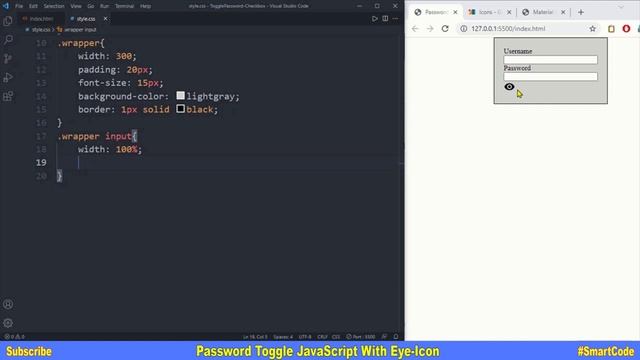Image resolution: width=640 pixels, height=360 pixels.
Task: Open the Terminal menu
Action: coord(124,6)
